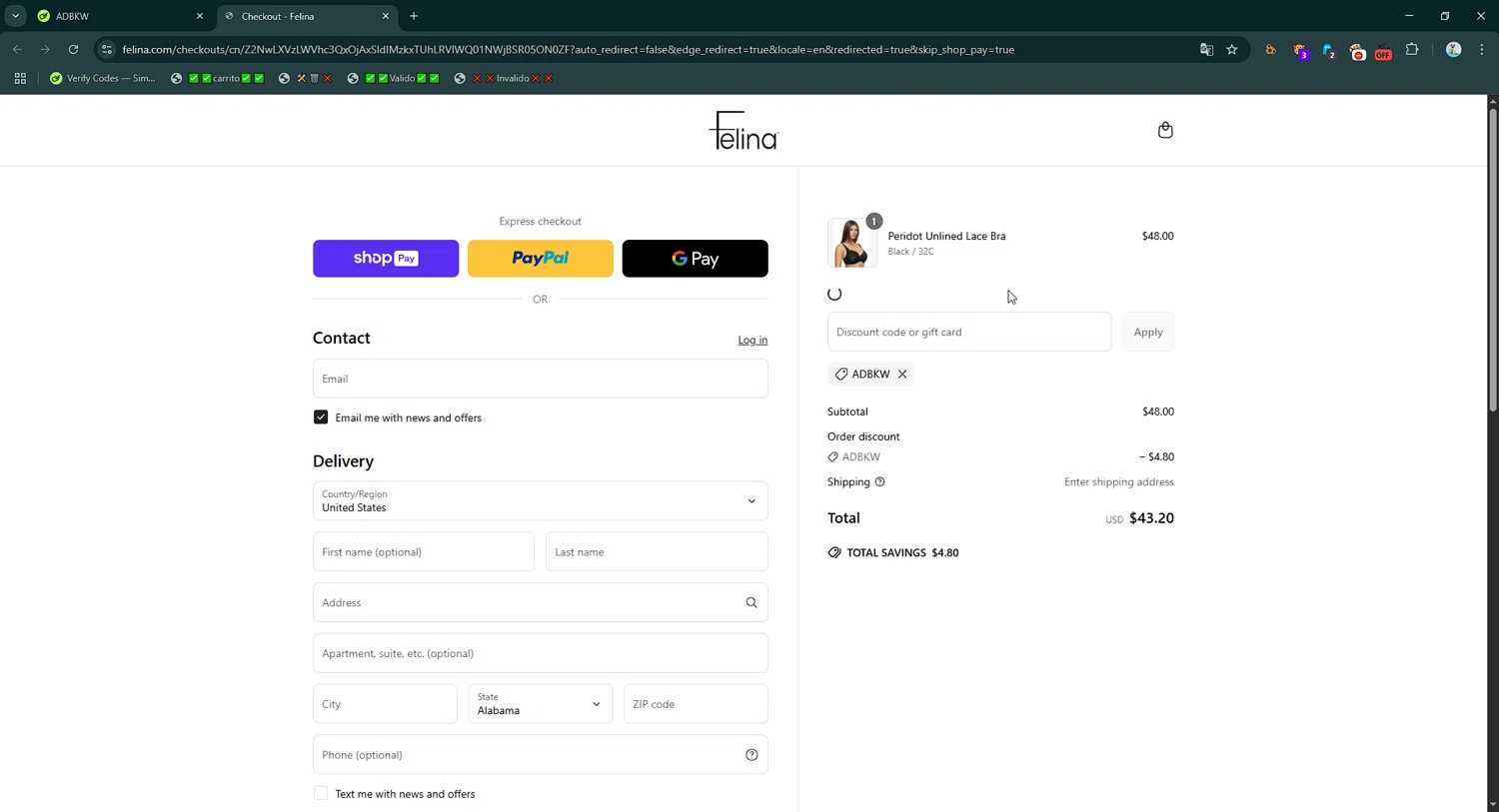Open the Valido bookmark
This screenshot has width=1499, height=812.
(393, 78)
